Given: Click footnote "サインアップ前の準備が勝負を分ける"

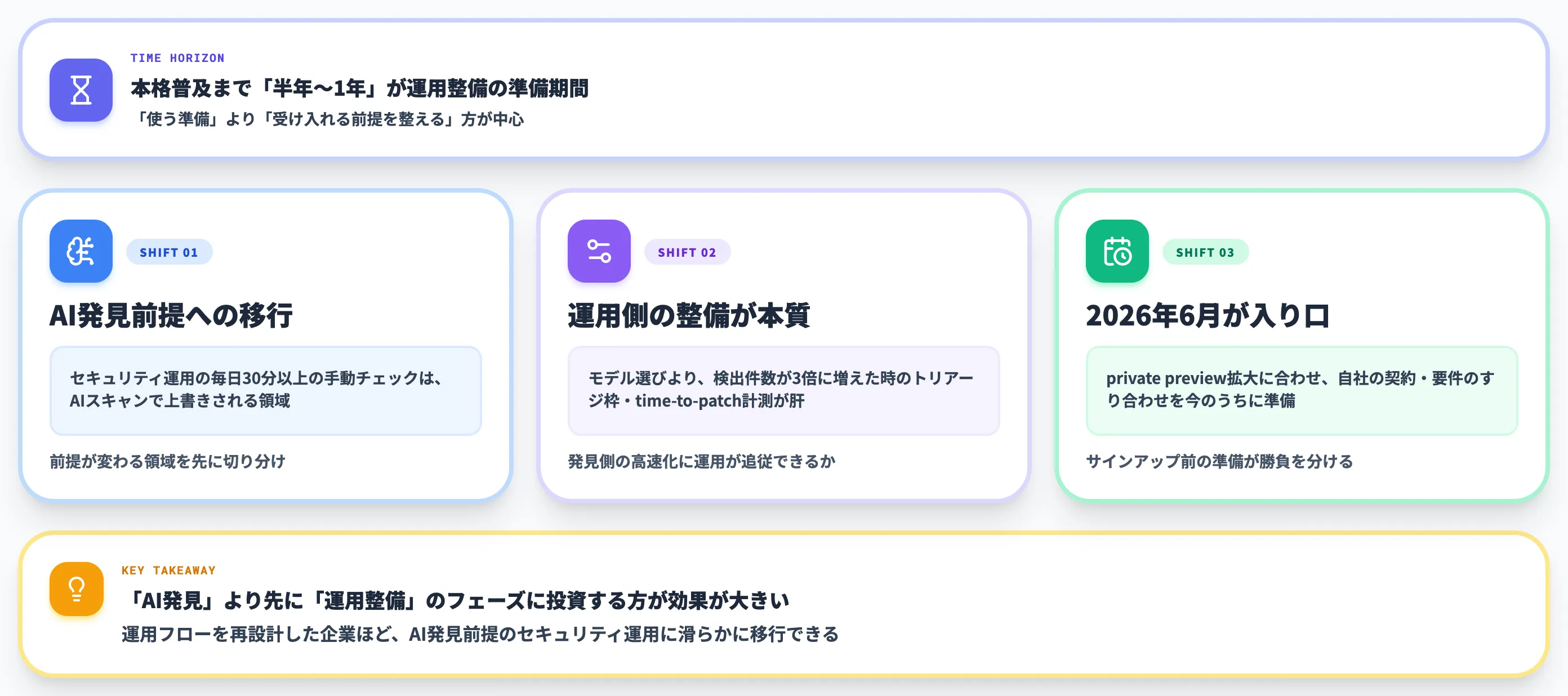Looking at the screenshot, I should click(1219, 462).
